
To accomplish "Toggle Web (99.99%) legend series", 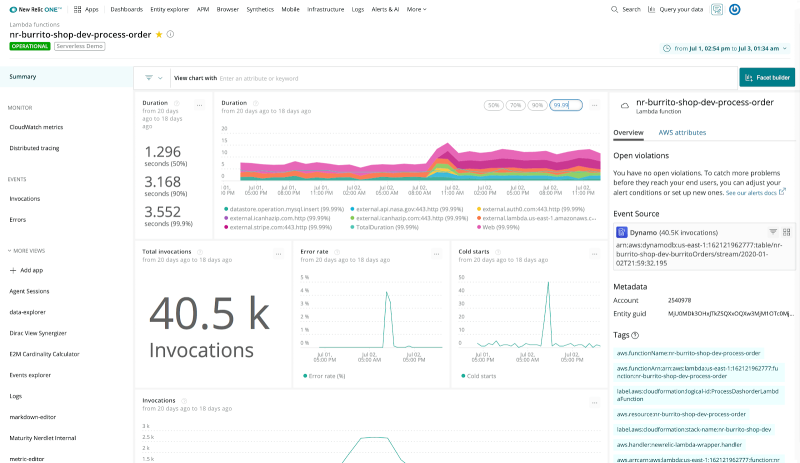I will 498,227.
